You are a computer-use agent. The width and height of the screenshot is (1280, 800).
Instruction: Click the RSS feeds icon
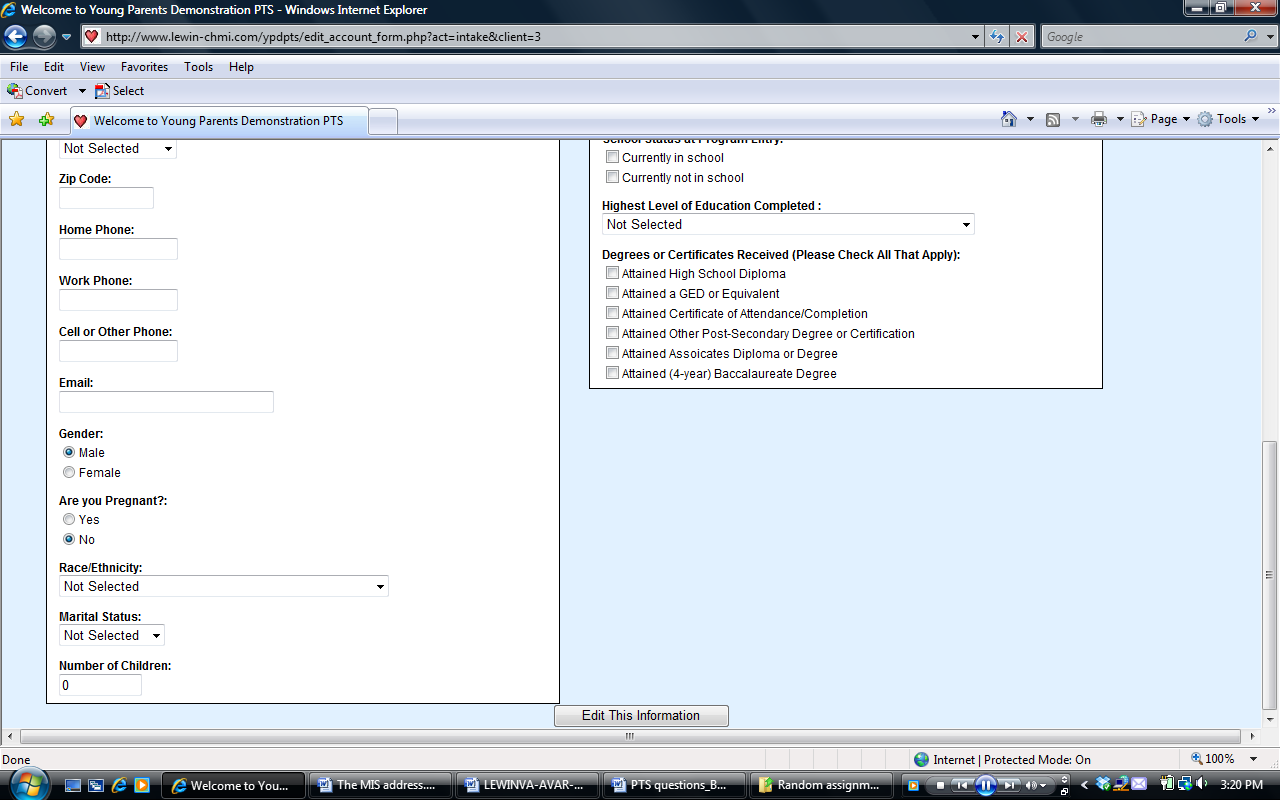(x=1053, y=119)
